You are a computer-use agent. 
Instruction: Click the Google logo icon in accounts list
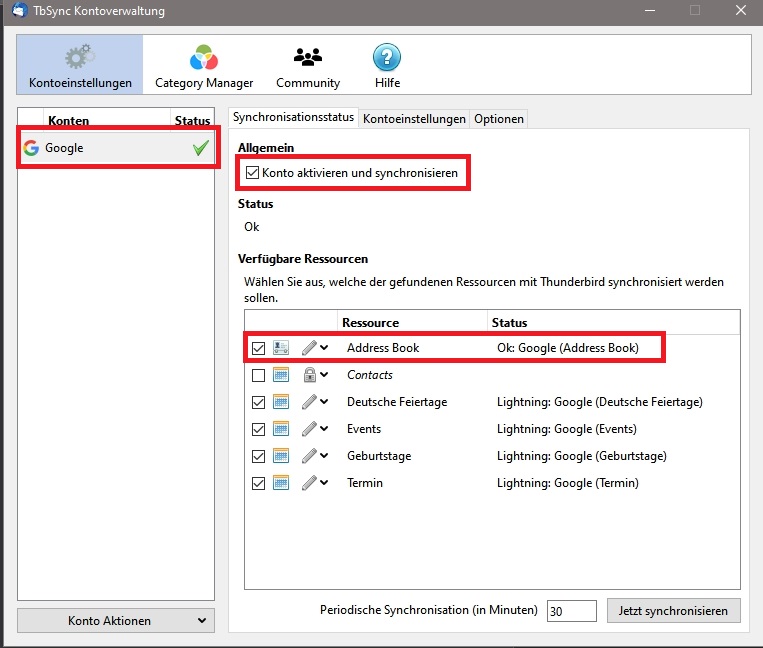pyautogui.click(x=31, y=148)
